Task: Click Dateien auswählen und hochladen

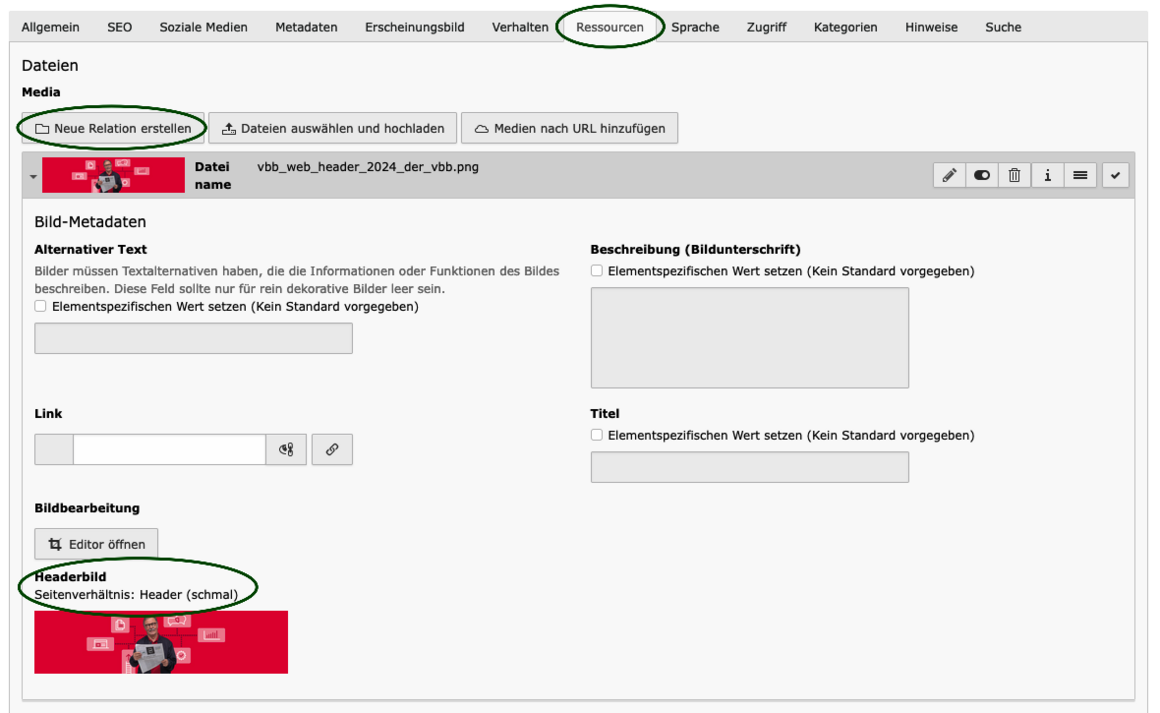Action: pos(333,128)
